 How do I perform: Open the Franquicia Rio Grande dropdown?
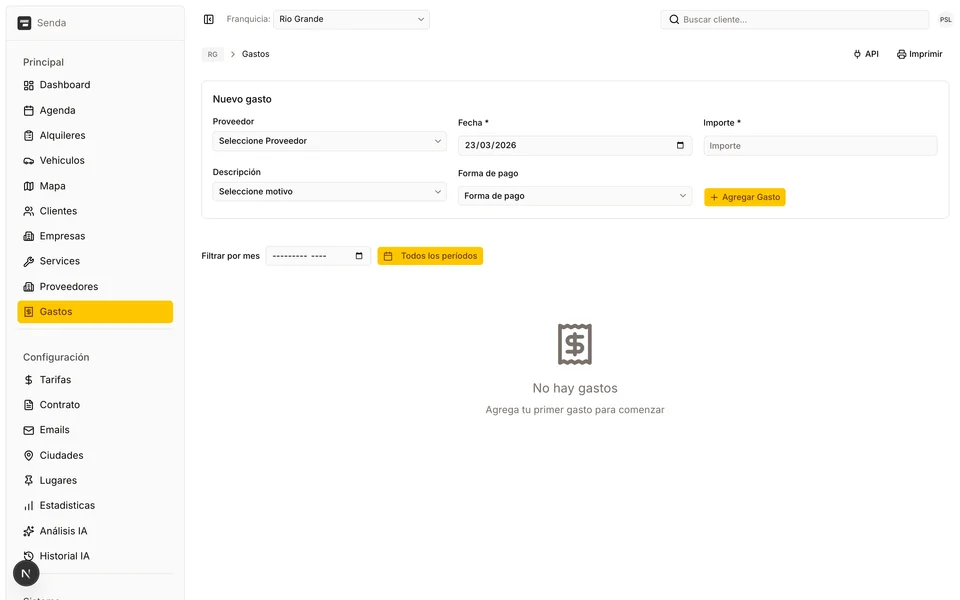(351, 19)
